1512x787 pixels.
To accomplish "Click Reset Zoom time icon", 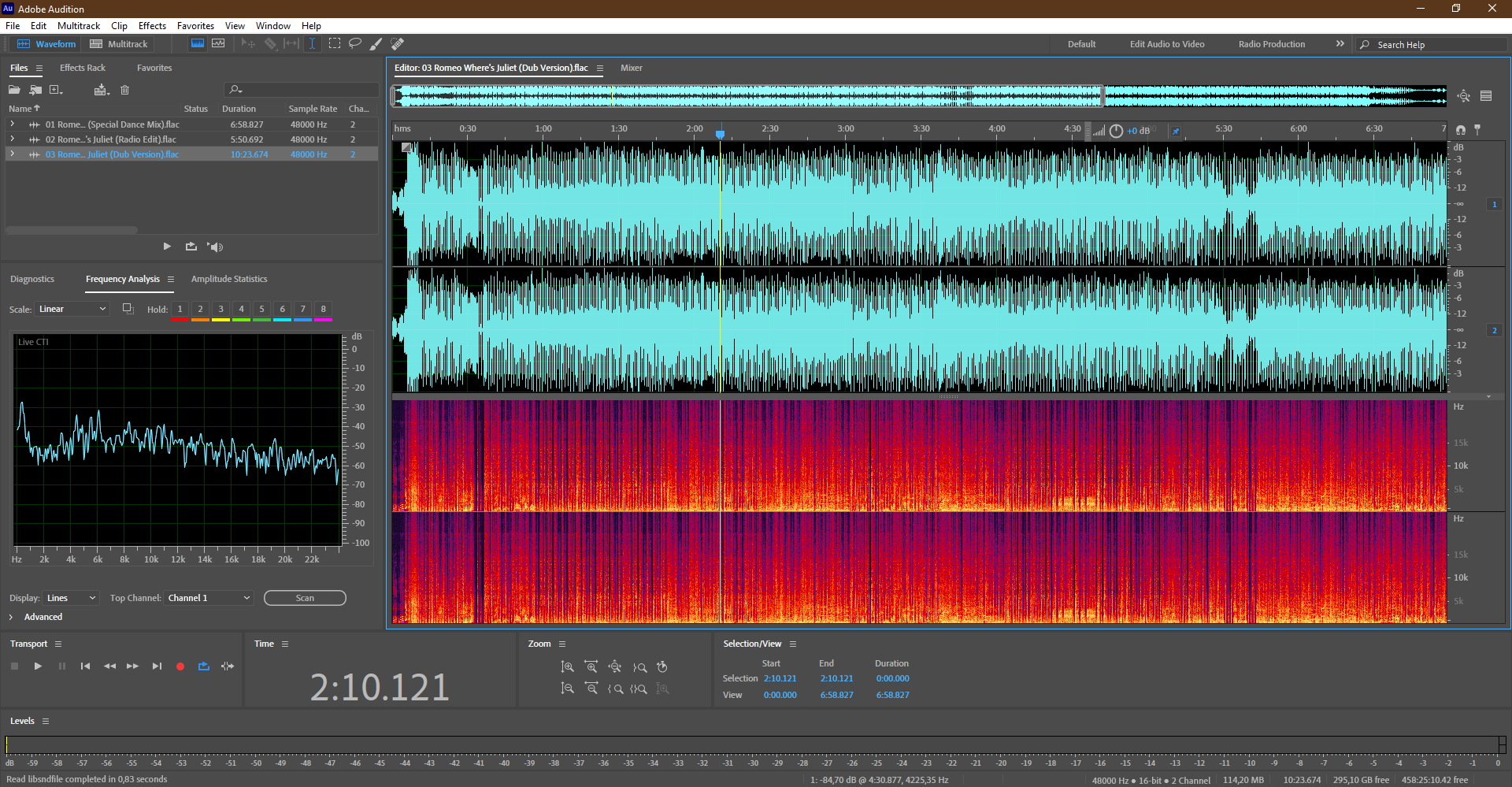I will (662, 667).
